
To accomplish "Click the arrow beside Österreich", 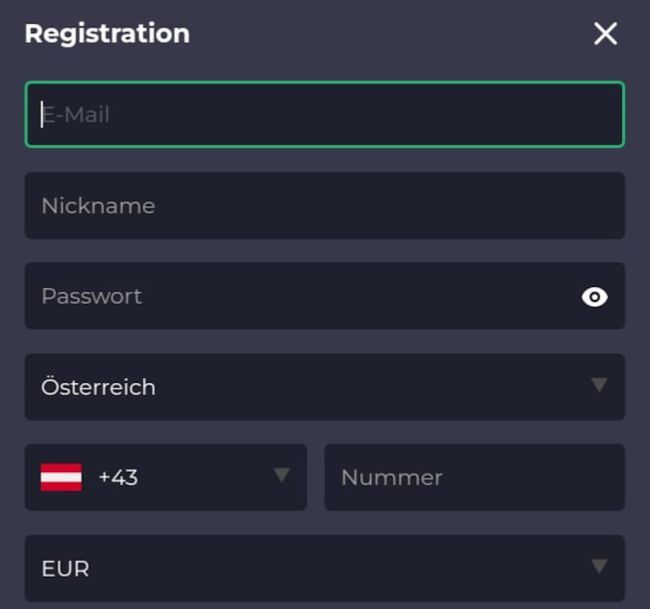I will 599,385.
